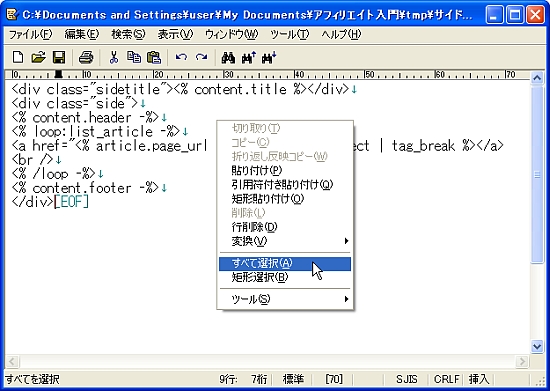Print using the printer toolbar icon
Viewport: 550px width, 391px height.
[86, 57]
